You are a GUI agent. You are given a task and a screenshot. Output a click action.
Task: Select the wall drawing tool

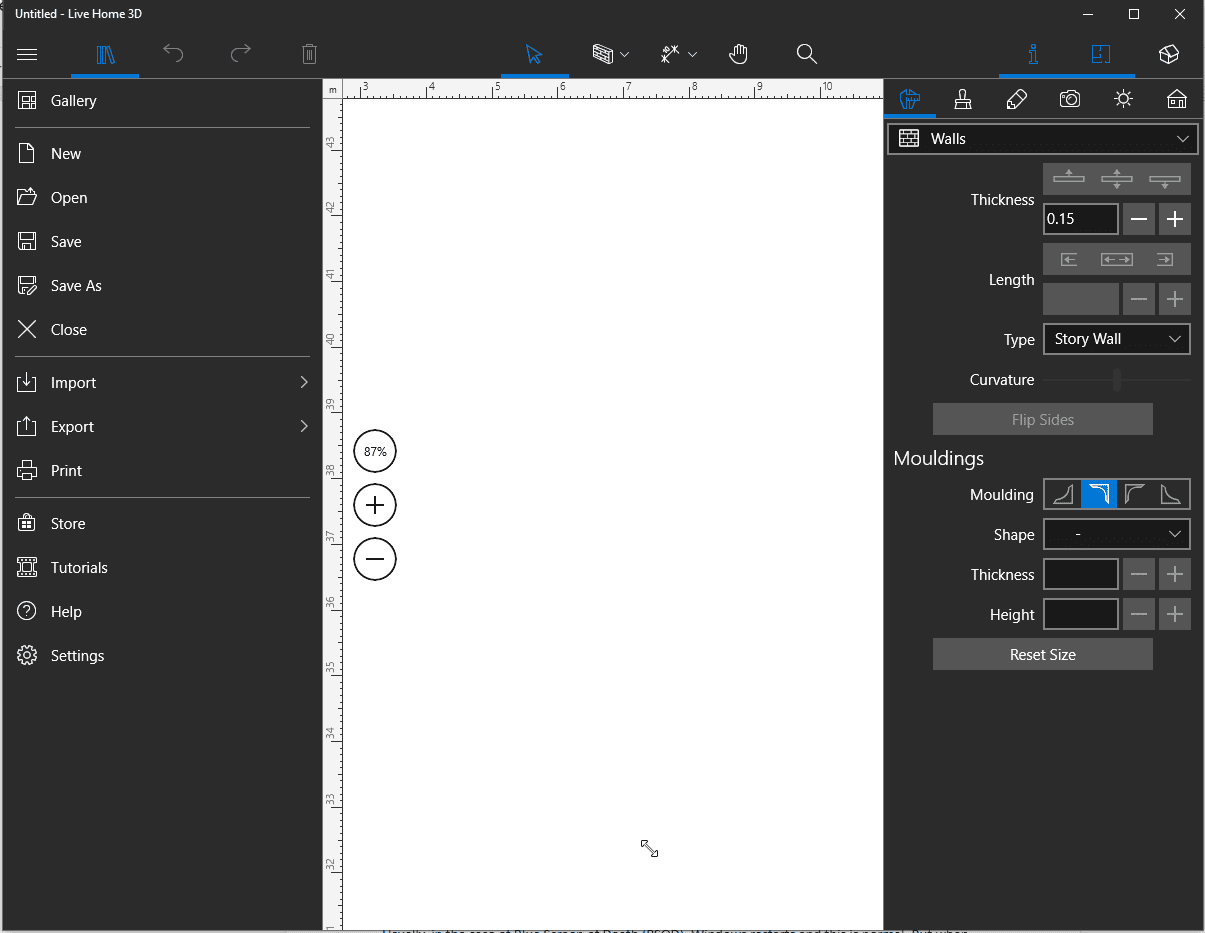point(602,54)
